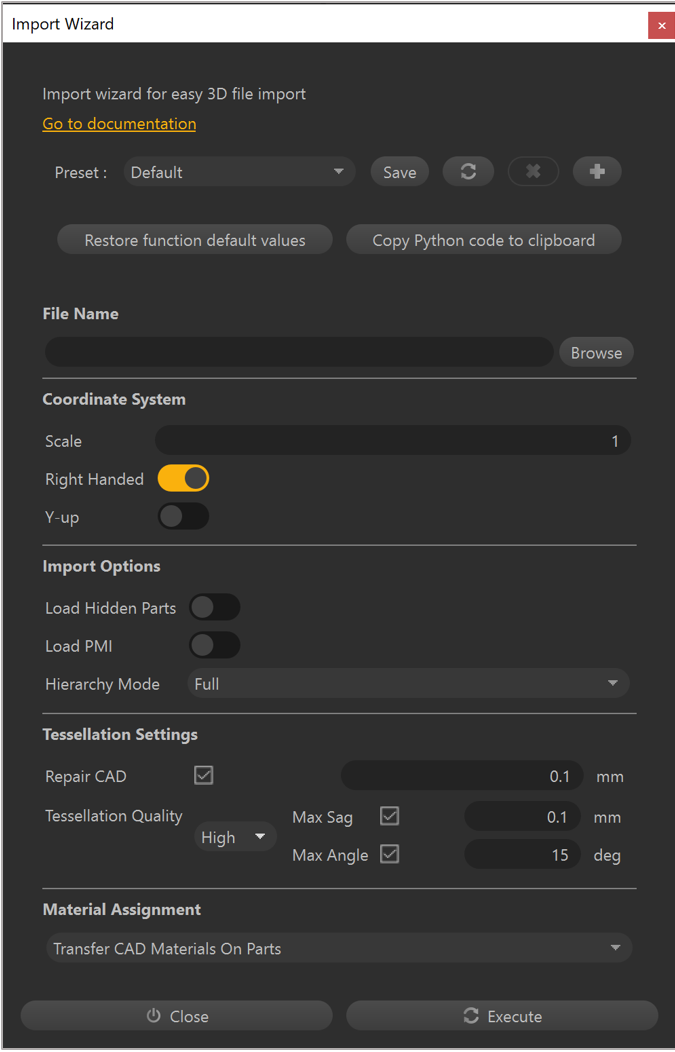
Task: Click the delete preset X icon
Action: coord(533,172)
